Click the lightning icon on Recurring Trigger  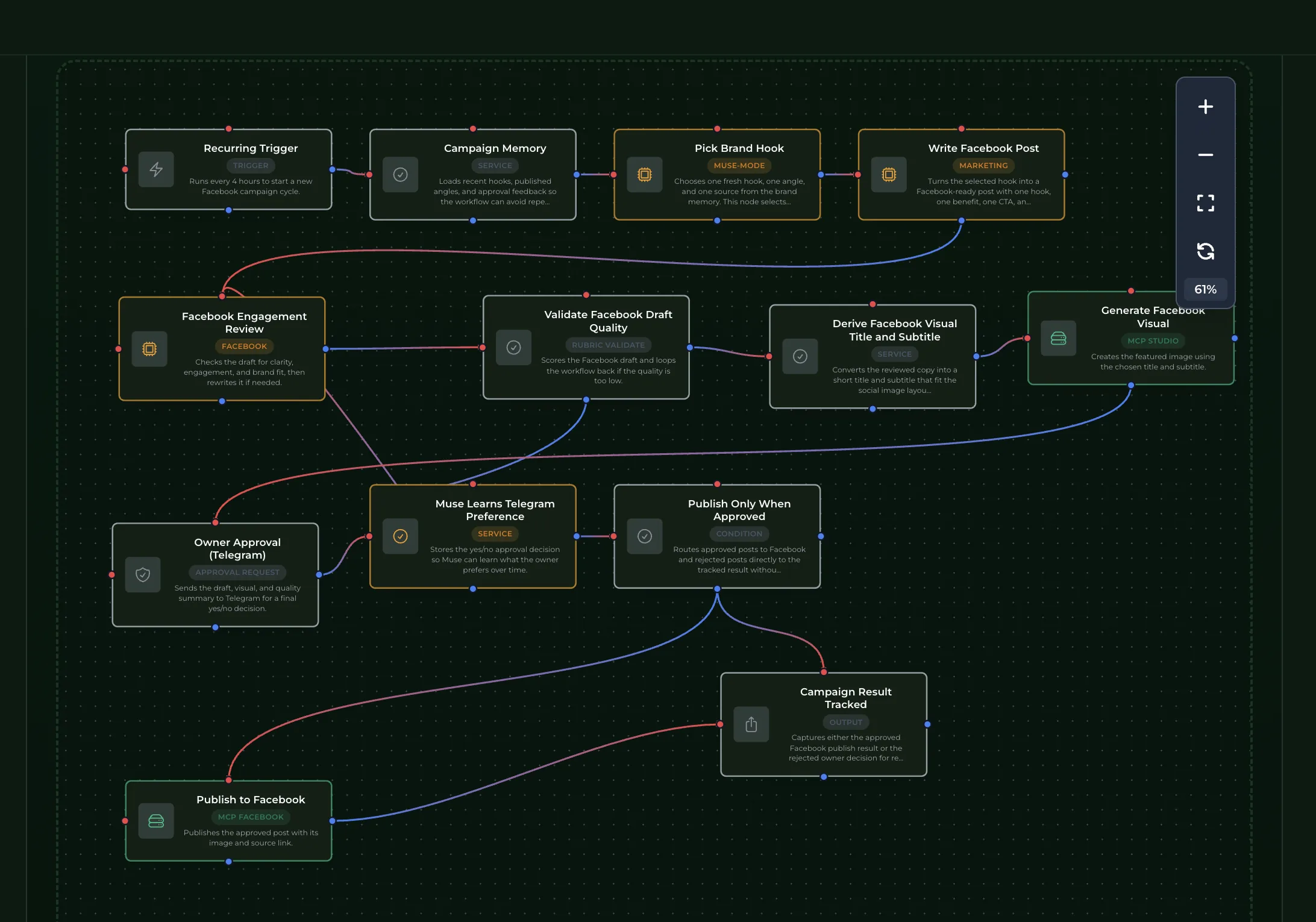coord(156,169)
